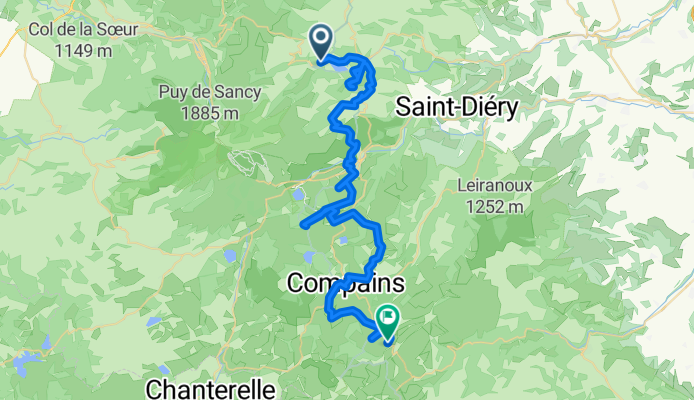The width and height of the screenshot is (694, 400).
Task: Click the small lake beside route's western spur
Action: coord(298,195)
